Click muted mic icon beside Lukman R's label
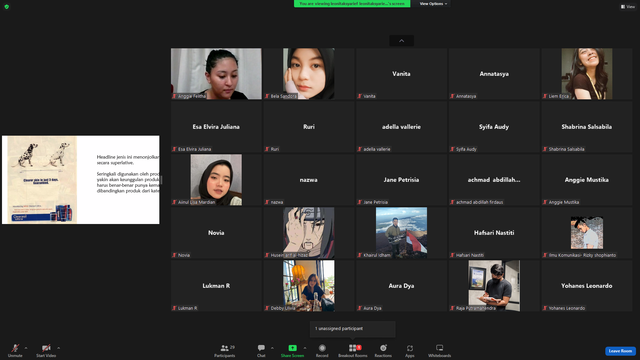 tap(174, 309)
